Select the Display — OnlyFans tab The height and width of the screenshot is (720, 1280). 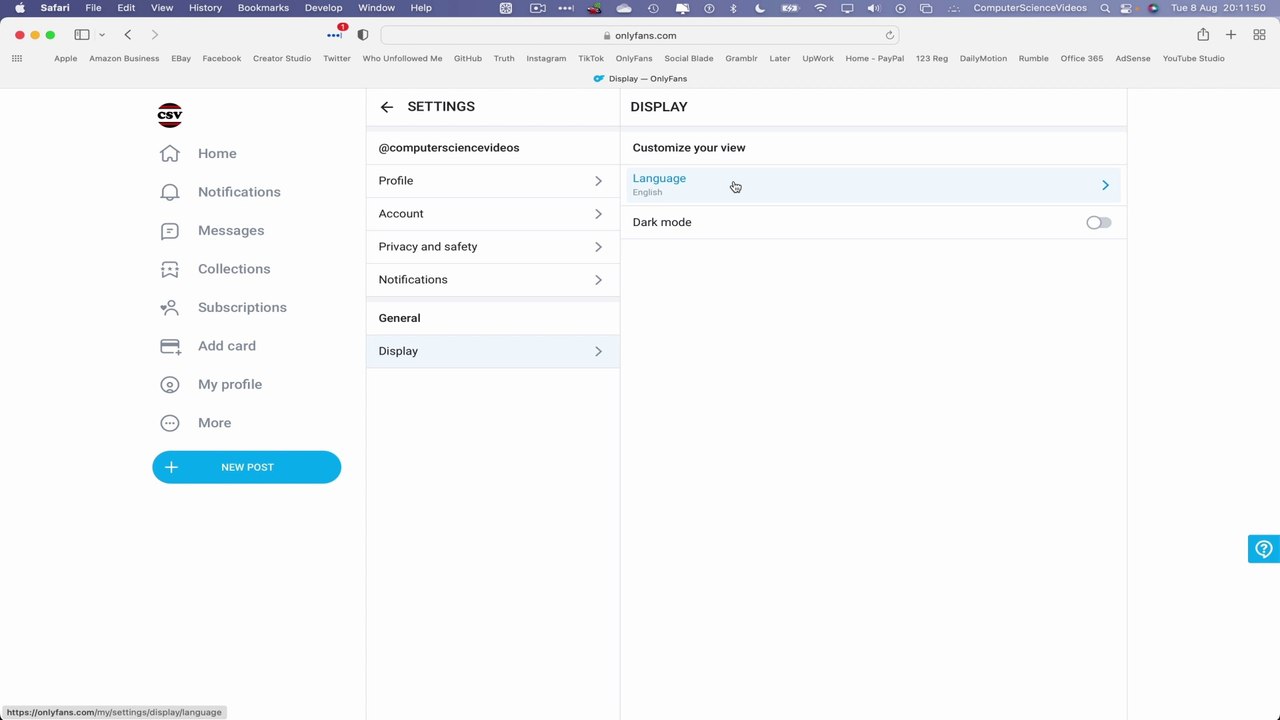(x=640, y=78)
